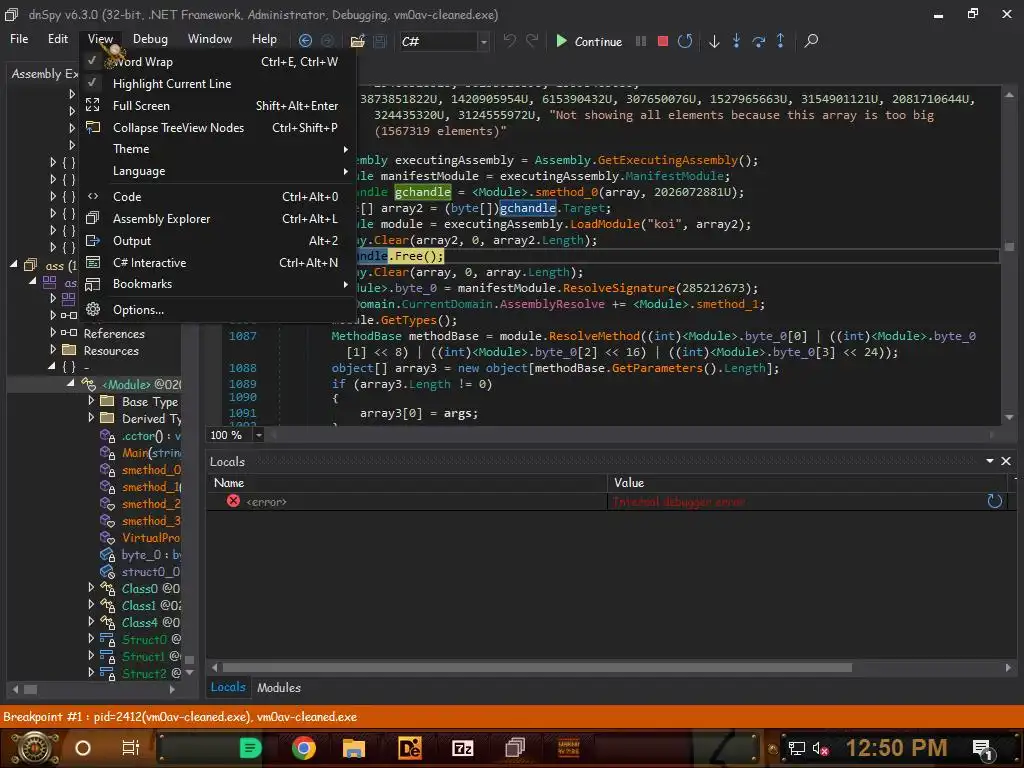Image resolution: width=1024 pixels, height=768 pixels.
Task: Open the Help menu
Action: click(x=264, y=39)
